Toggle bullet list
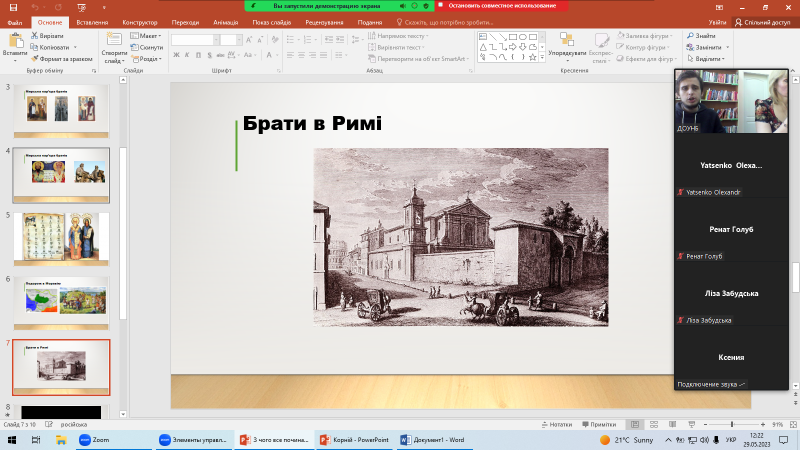This screenshot has width=800, height=450. [x=292, y=40]
